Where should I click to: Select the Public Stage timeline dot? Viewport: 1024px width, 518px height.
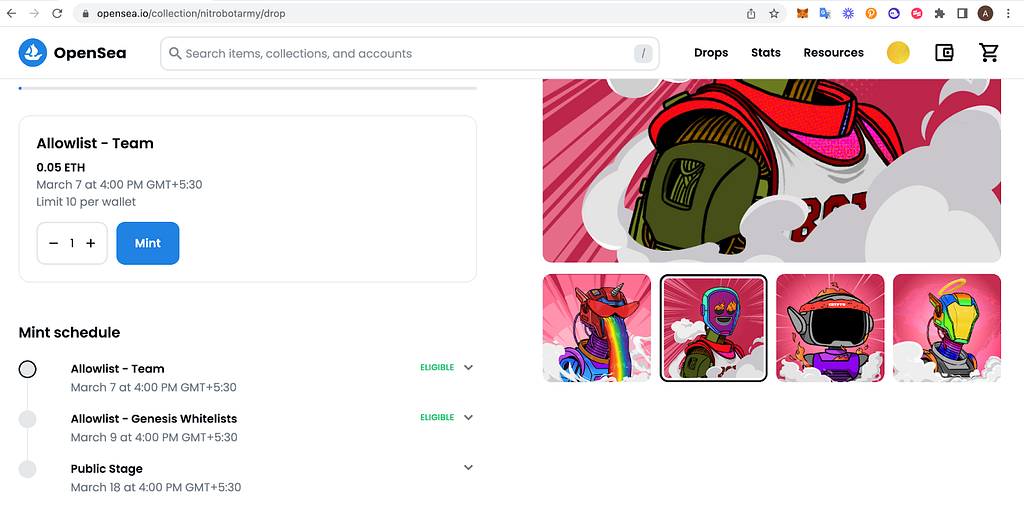tap(27, 470)
